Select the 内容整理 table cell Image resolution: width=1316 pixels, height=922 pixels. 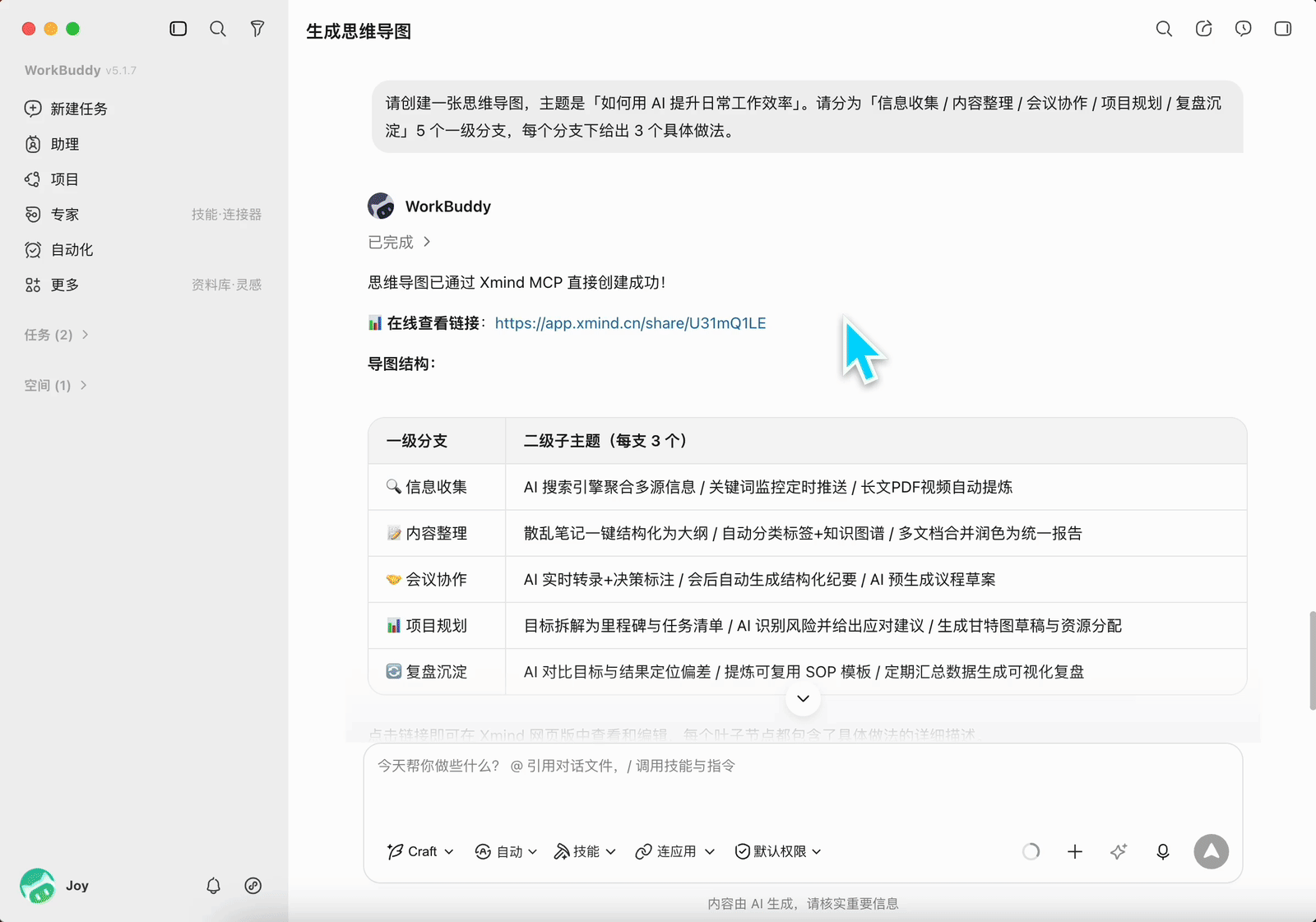(437, 533)
